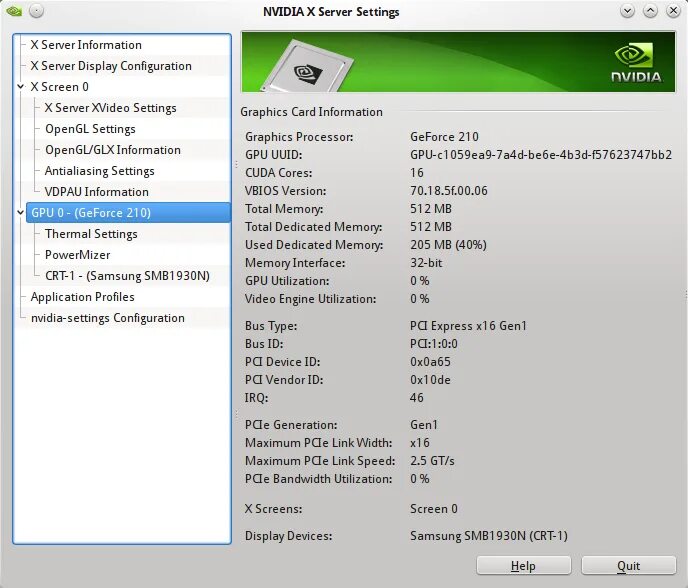This screenshot has height=588, width=688.
Task: Maximize the NVIDIA X Server Settings window
Action: pyautogui.click(x=650, y=11)
